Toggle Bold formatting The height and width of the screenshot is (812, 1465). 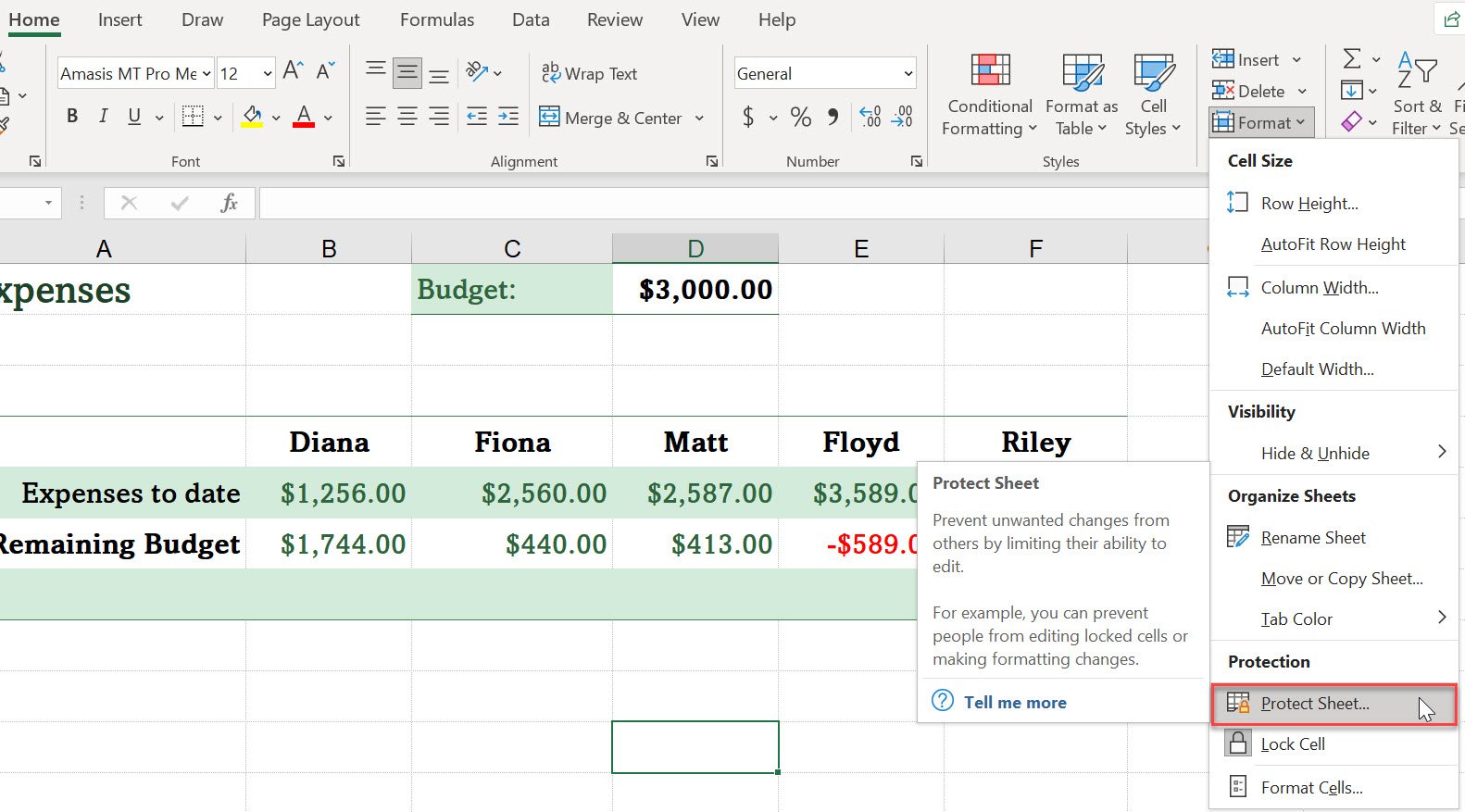tap(72, 117)
